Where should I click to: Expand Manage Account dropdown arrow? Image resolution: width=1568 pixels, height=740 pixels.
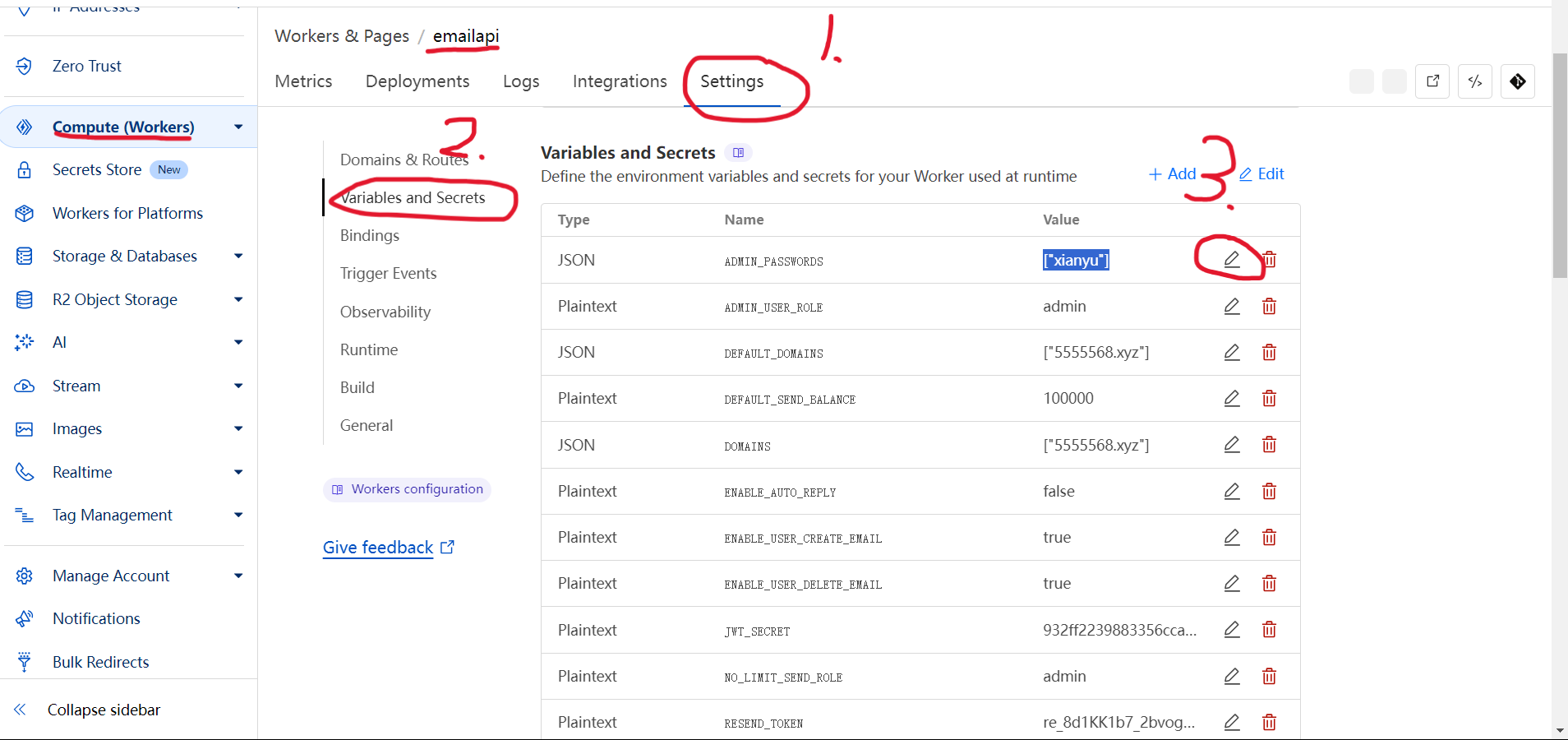(x=238, y=576)
